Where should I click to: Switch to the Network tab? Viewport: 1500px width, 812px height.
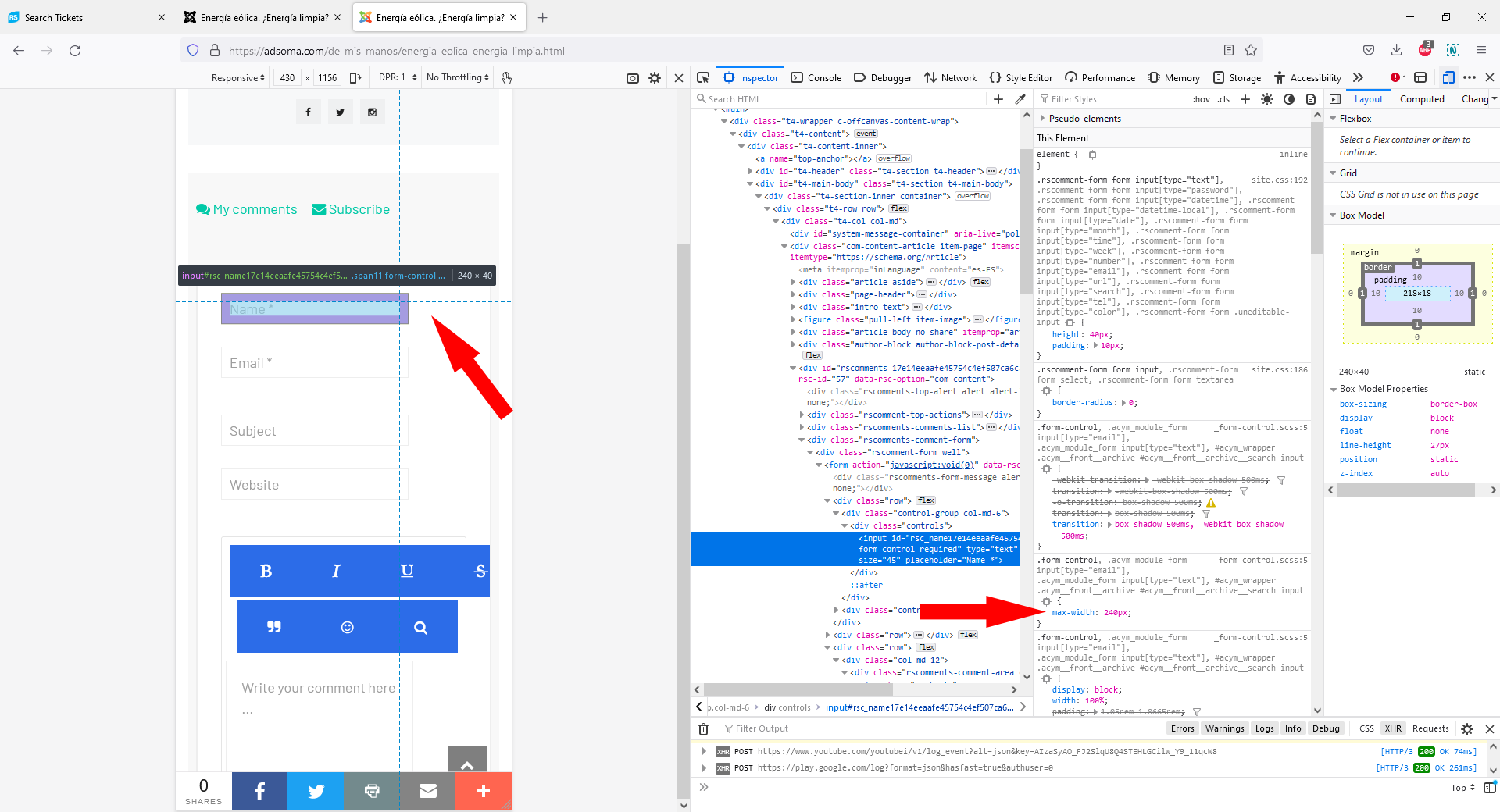pos(951,77)
